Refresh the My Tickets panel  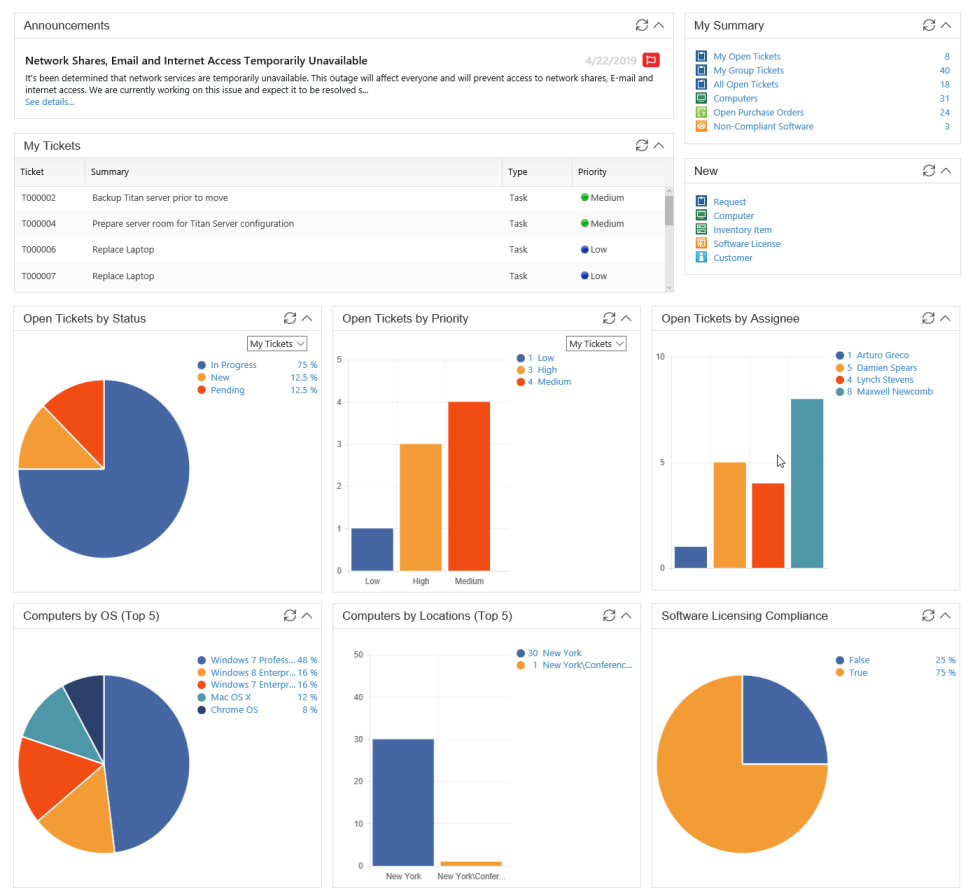[x=641, y=145]
